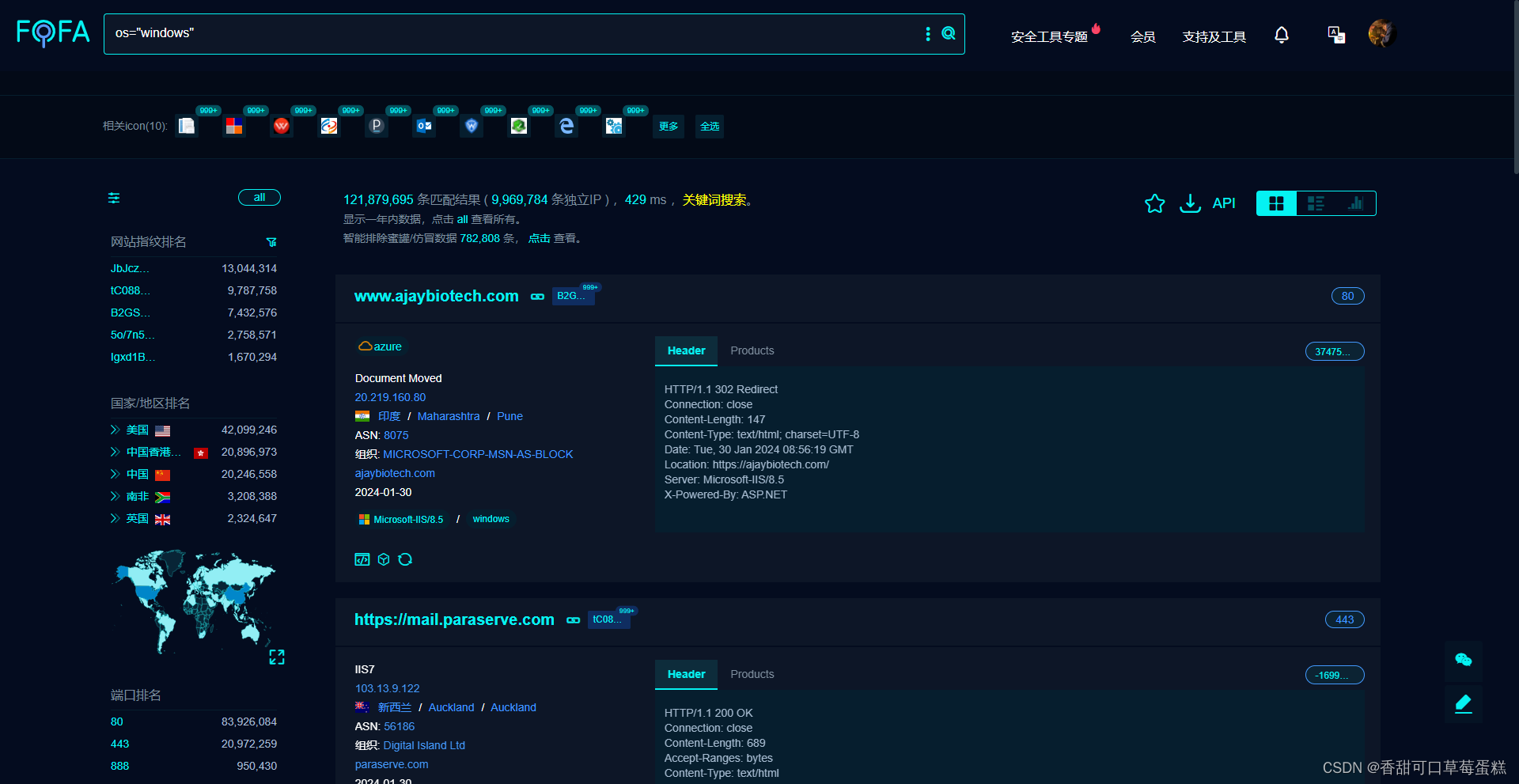
Task: Click the search magnifier icon in the query box
Action: 949,33
